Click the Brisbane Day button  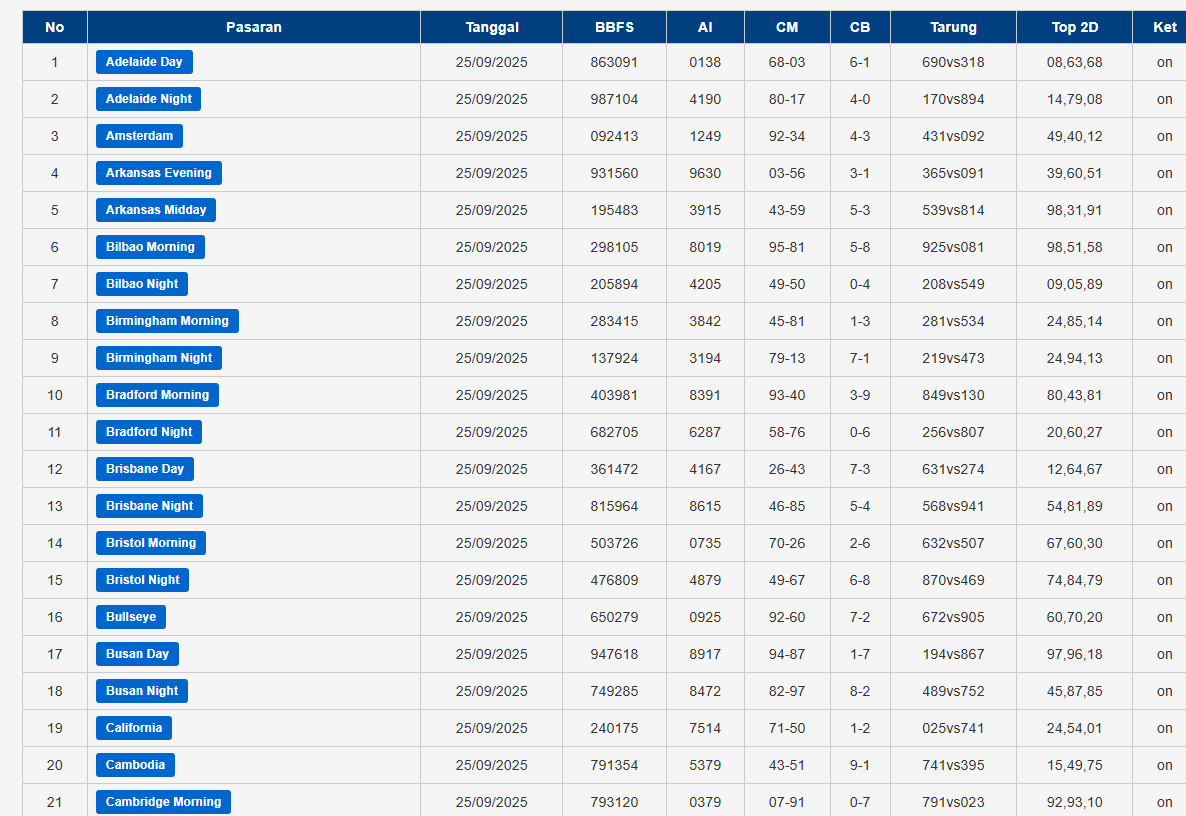[x=145, y=469]
